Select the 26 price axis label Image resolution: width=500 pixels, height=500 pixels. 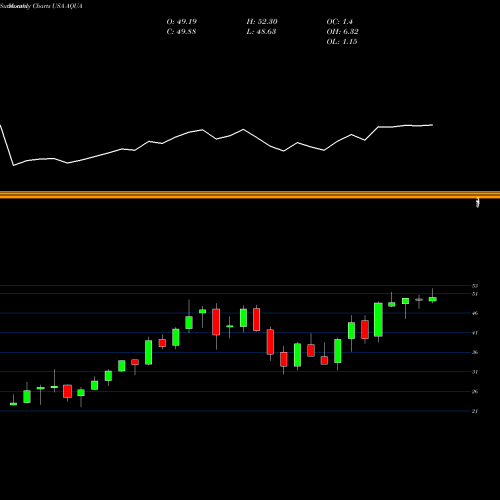[x=475, y=391]
